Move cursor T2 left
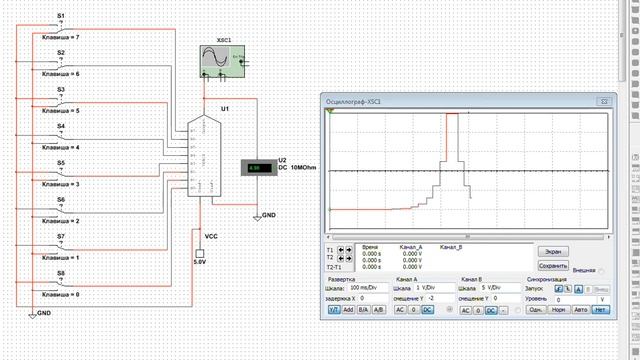The height and width of the screenshot is (360, 640). coord(341,258)
